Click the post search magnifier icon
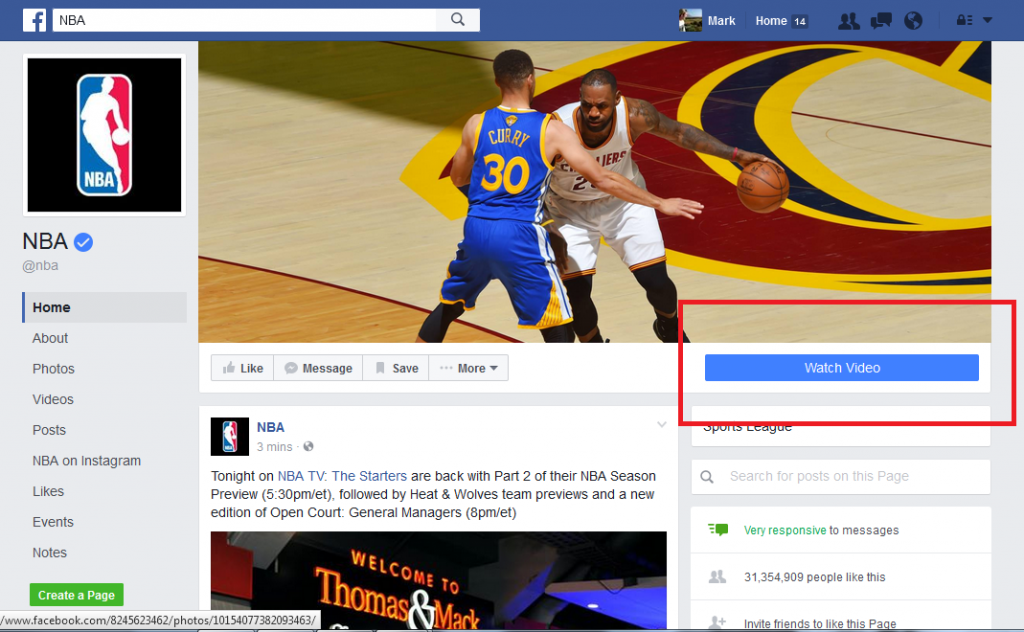 click(x=707, y=477)
